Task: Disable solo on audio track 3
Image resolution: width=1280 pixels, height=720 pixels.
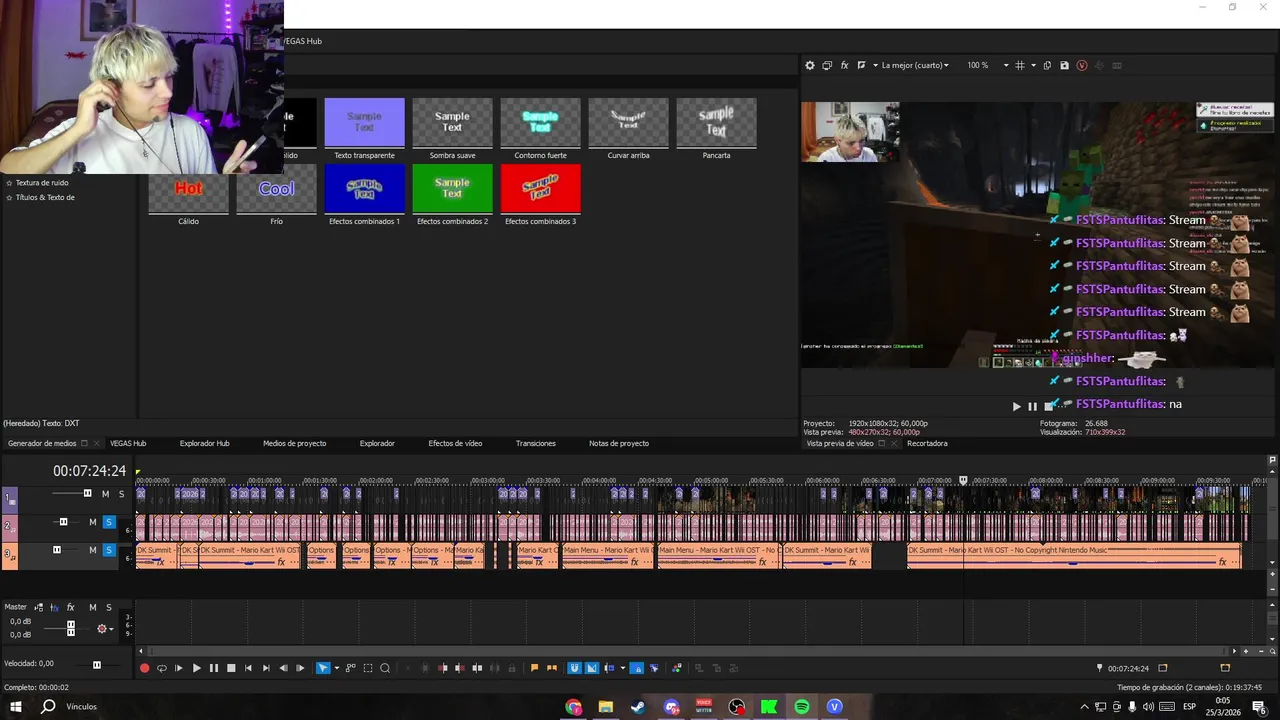Action: (109, 550)
